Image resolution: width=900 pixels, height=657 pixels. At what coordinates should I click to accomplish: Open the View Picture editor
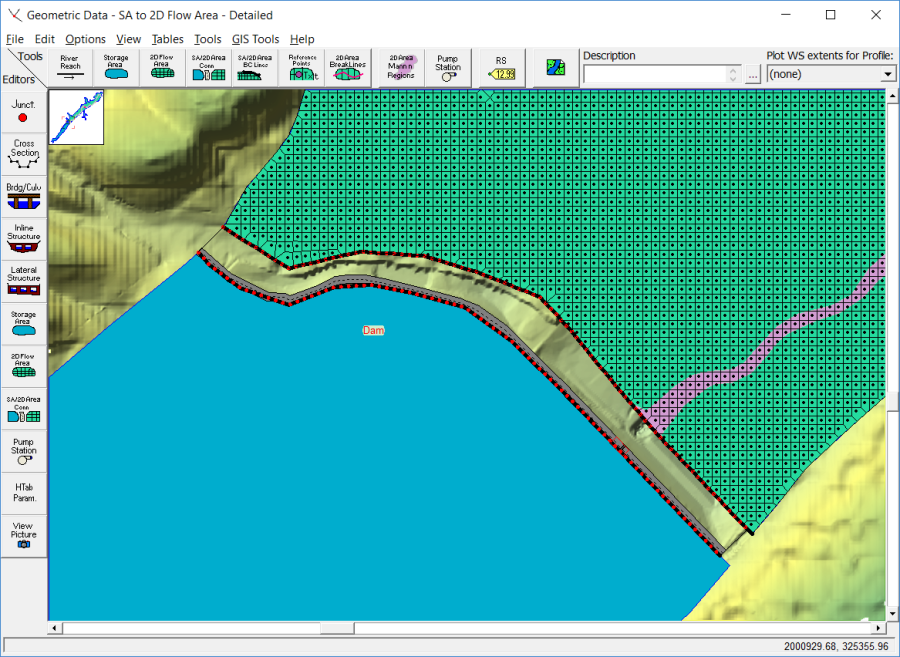pos(24,533)
